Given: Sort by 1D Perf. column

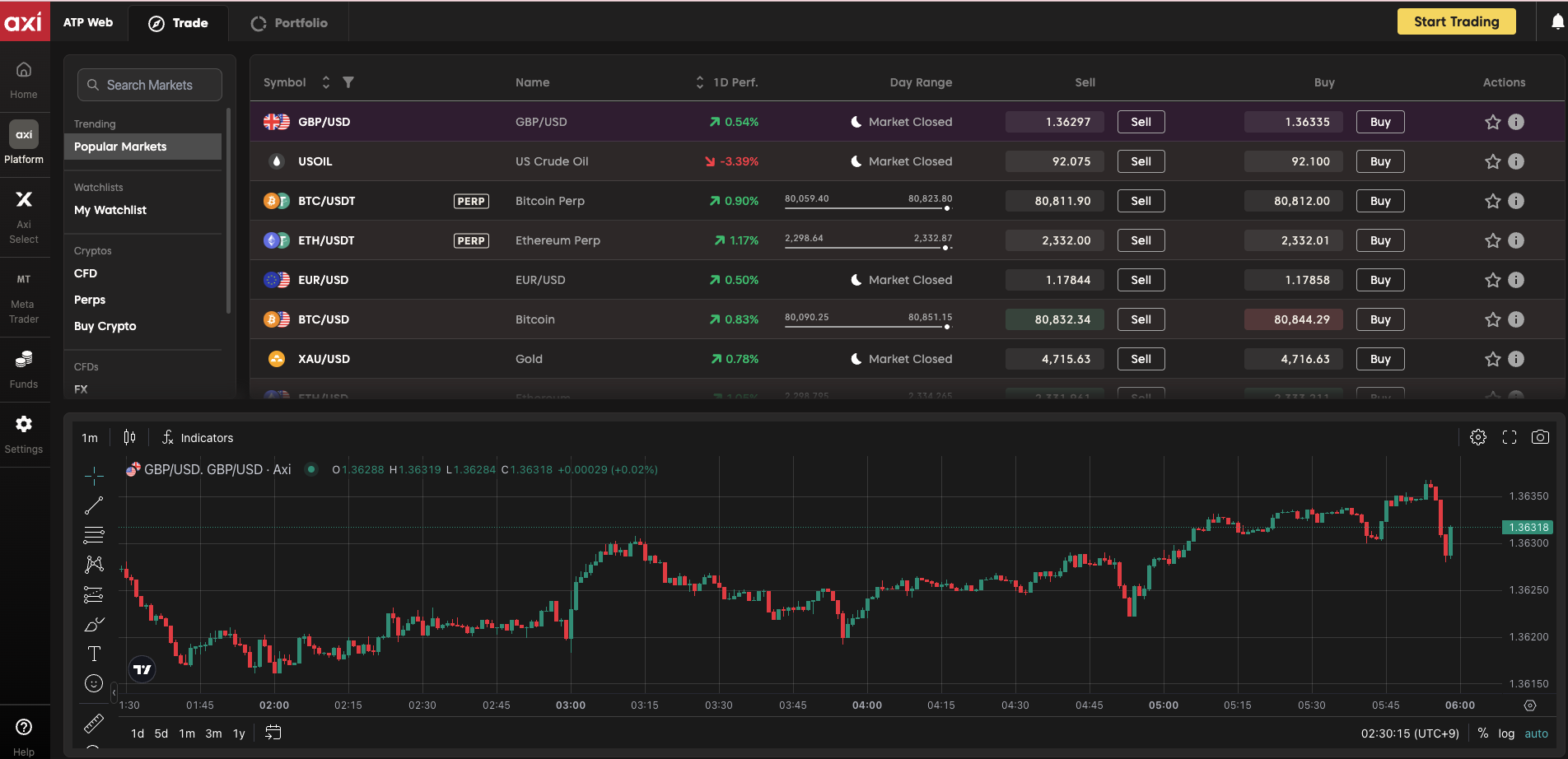Looking at the screenshot, I should [700, 82].
